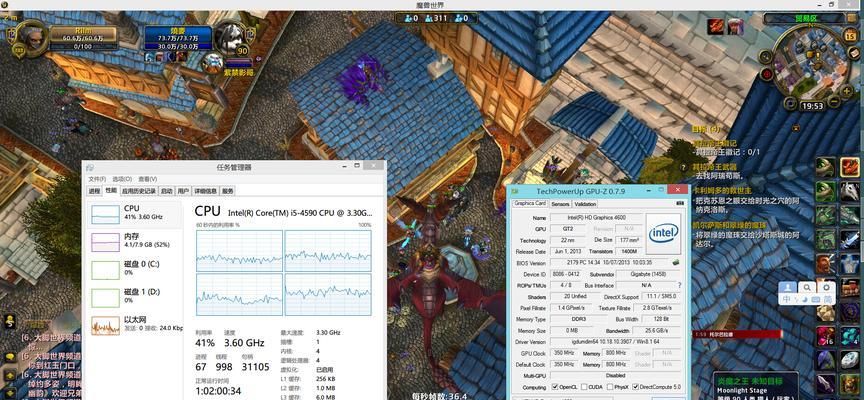Click the Driver Version field in GPU-Z
The image size is (864, 400).
(614, 342)
